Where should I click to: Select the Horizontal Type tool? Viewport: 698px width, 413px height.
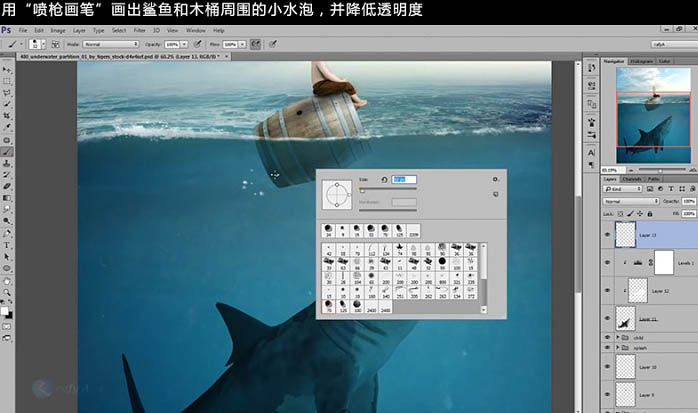pyautogui.click(x=7, y=245)
